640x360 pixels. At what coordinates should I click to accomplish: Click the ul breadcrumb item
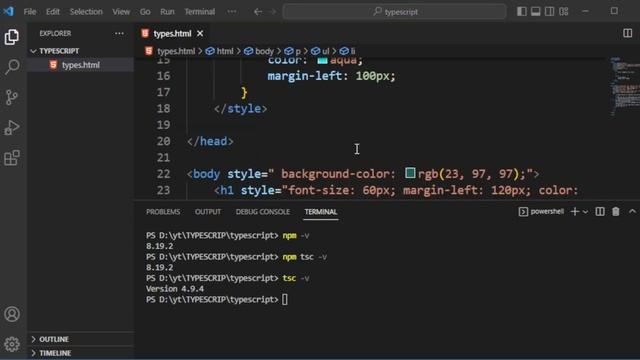[x=325, y=51]
